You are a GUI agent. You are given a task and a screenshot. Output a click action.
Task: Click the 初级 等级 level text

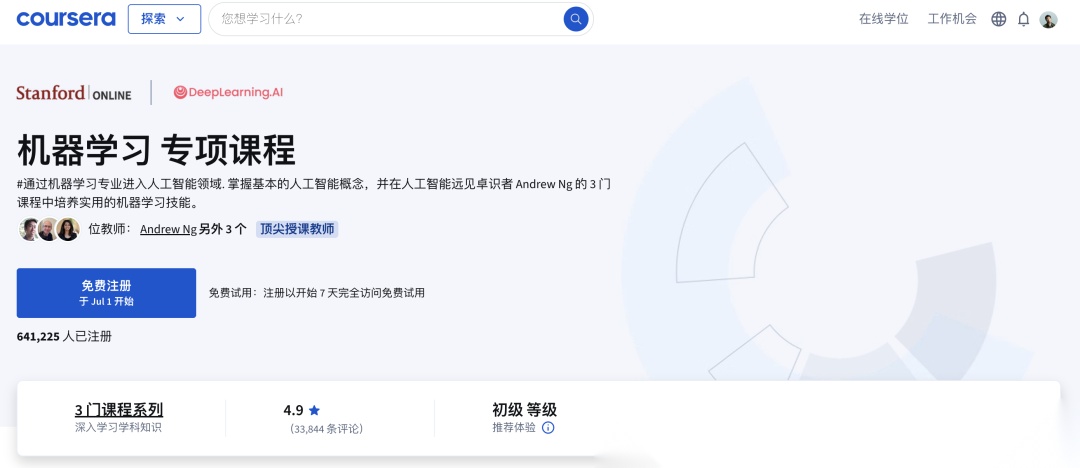tap(524, 410)
